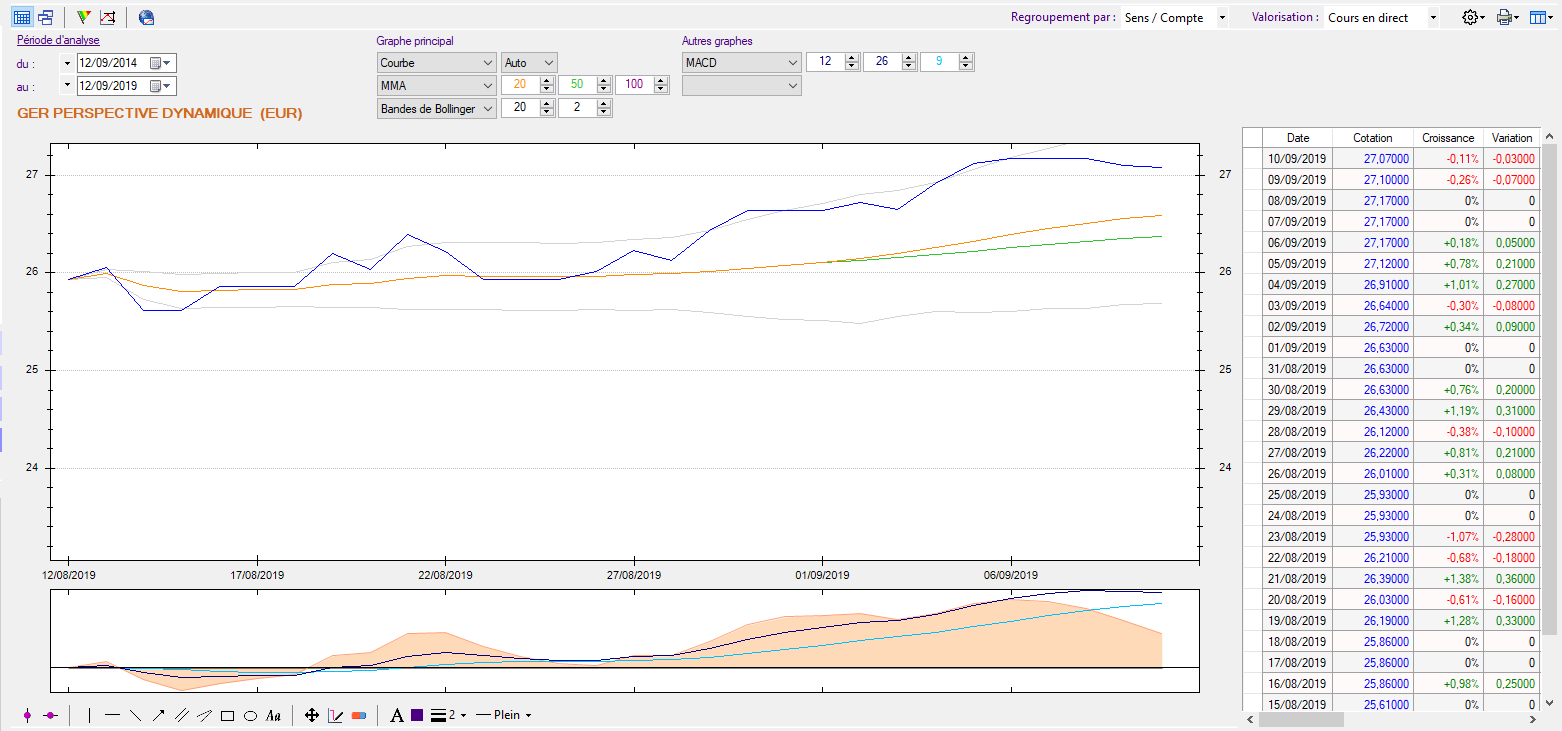
Task: Open the globe web chart icon
Action: (x=147, y=17)
